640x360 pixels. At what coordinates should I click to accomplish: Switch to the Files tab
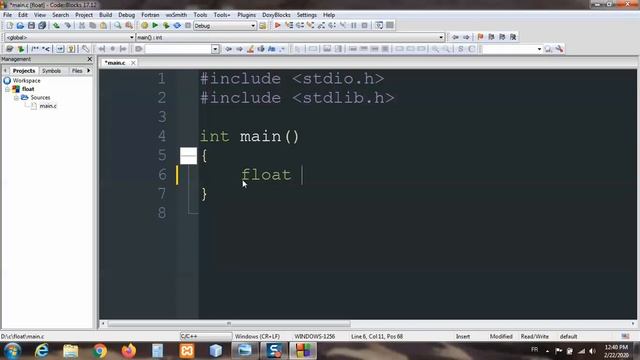[x=77, y=71]
